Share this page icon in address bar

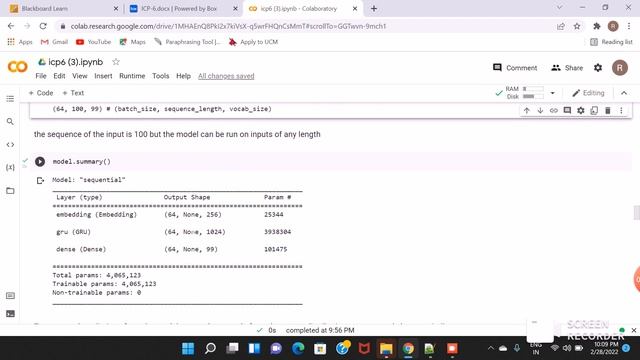pos(560,26)
